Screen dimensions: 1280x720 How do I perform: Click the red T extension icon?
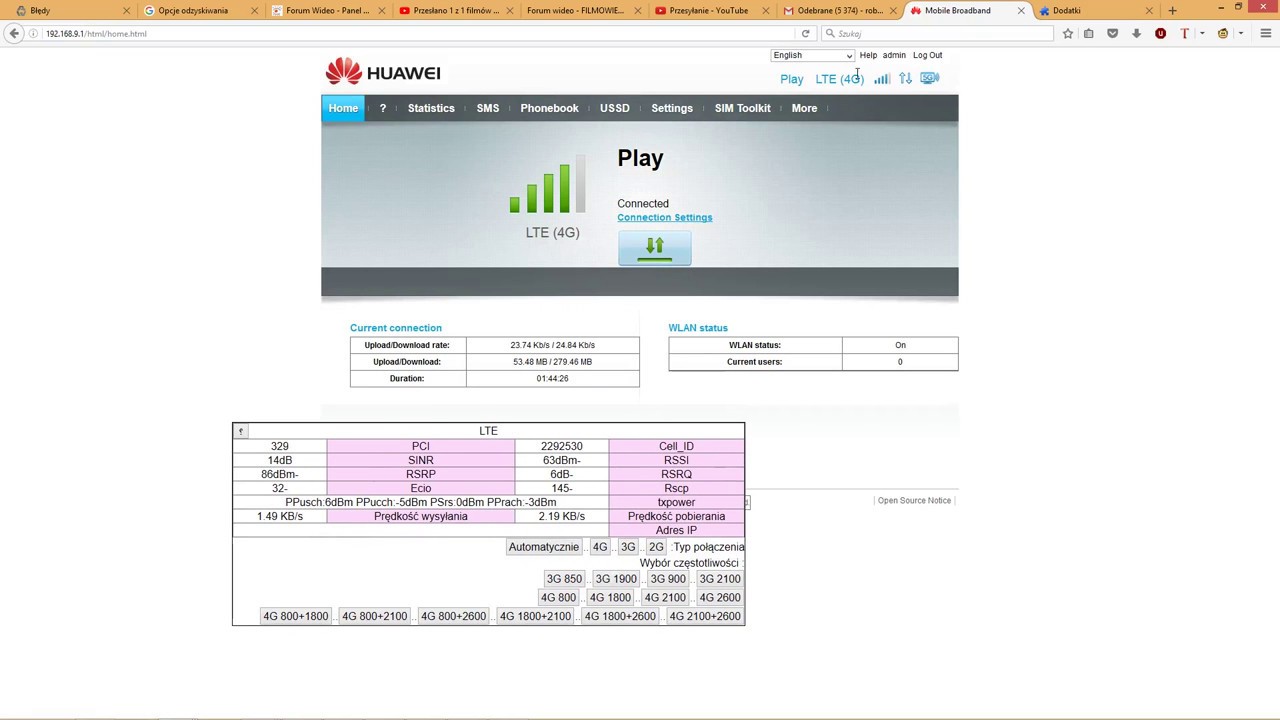1184,33
